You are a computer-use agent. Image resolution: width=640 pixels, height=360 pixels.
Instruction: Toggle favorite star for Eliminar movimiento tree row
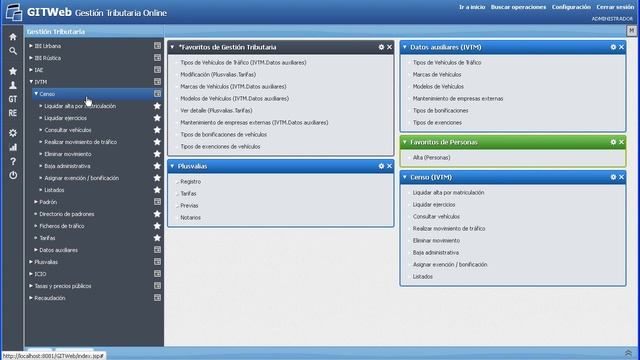[157, 154]
